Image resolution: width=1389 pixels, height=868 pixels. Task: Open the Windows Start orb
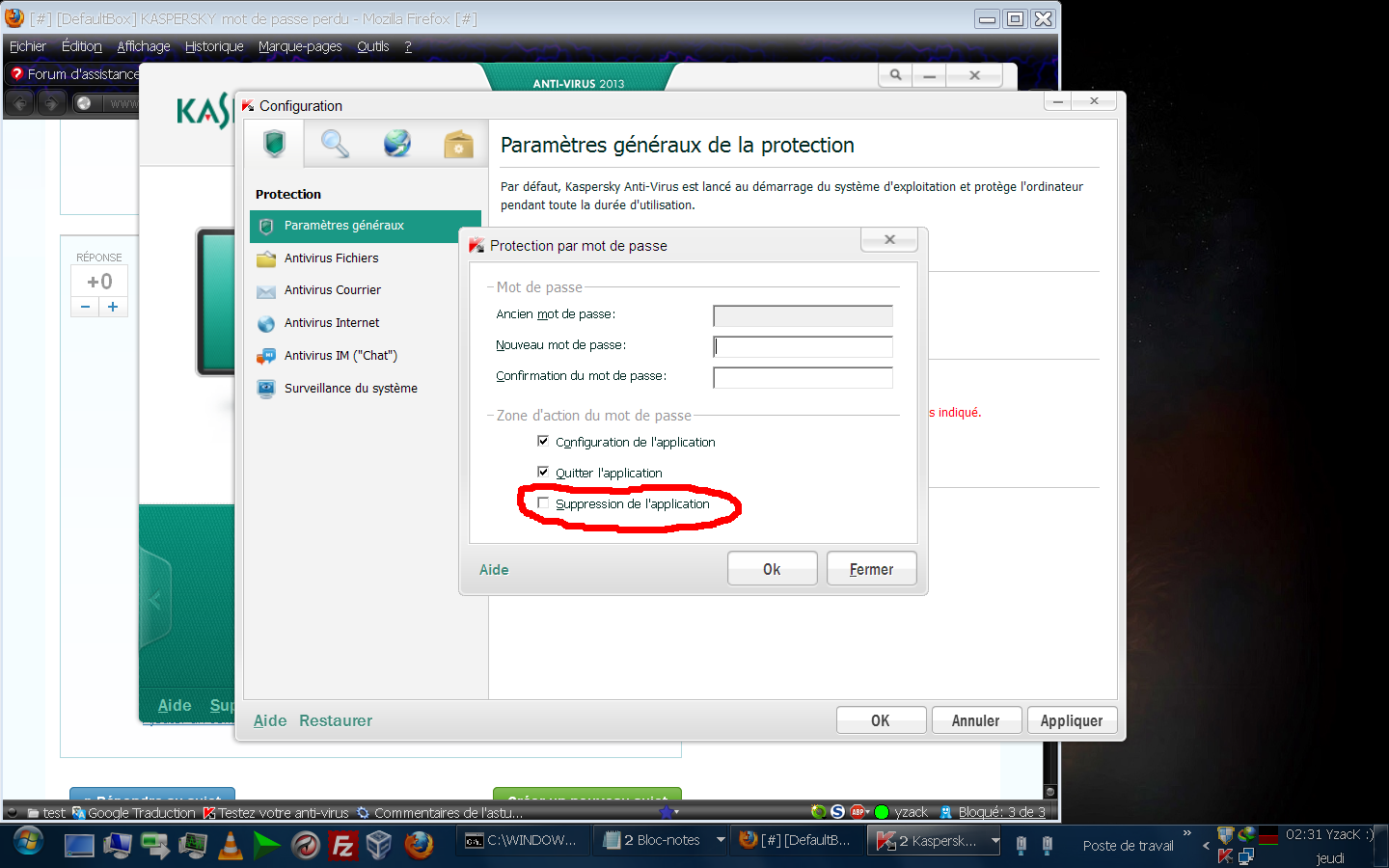(x=27, y=841)
